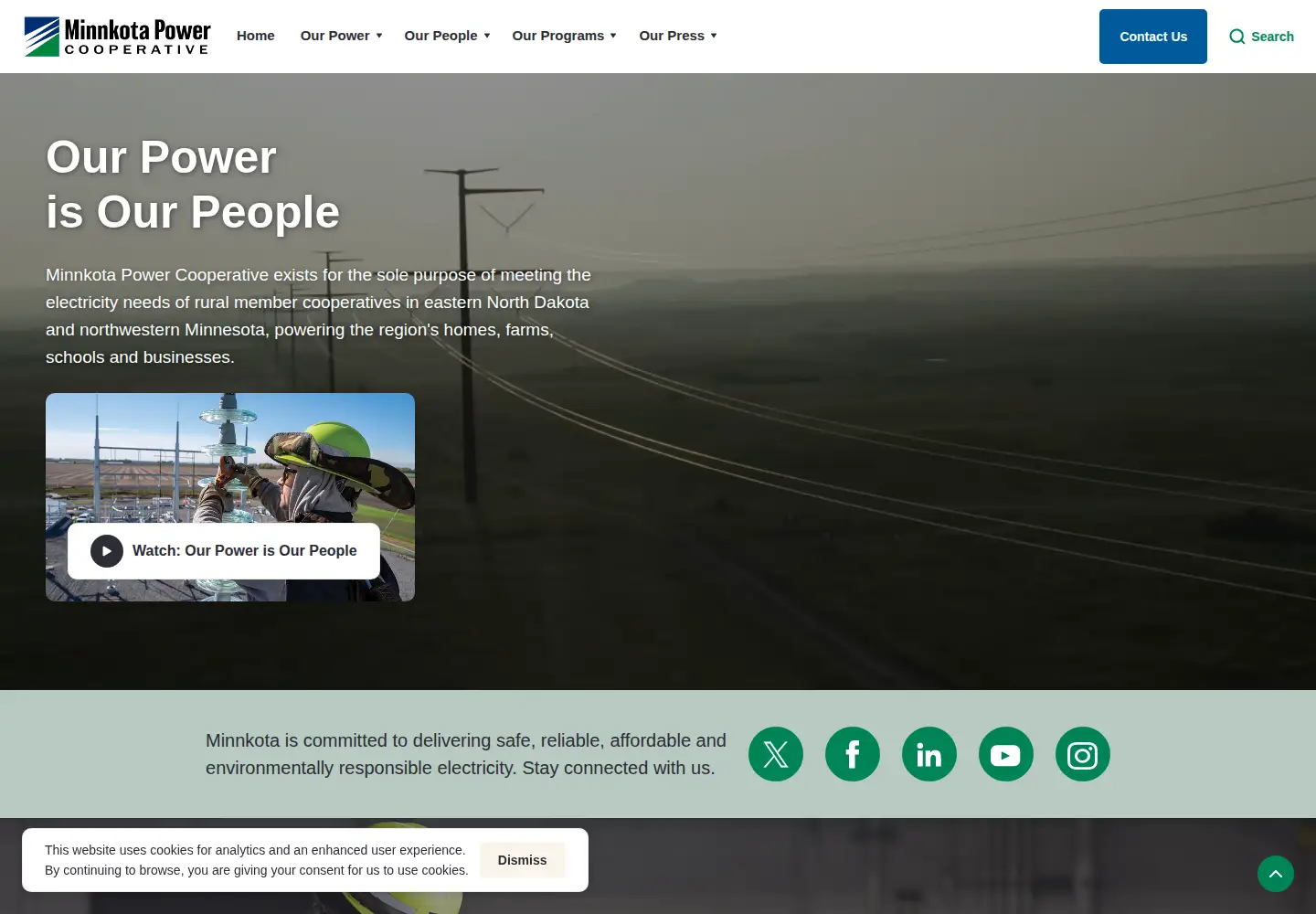
Task: Expand the Our Power dropdown menu
Action: 341,36
